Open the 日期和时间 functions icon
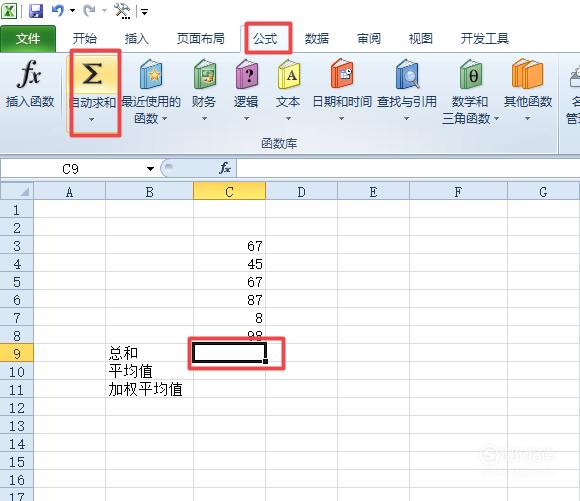580x501 pixels. coord(342,74)
